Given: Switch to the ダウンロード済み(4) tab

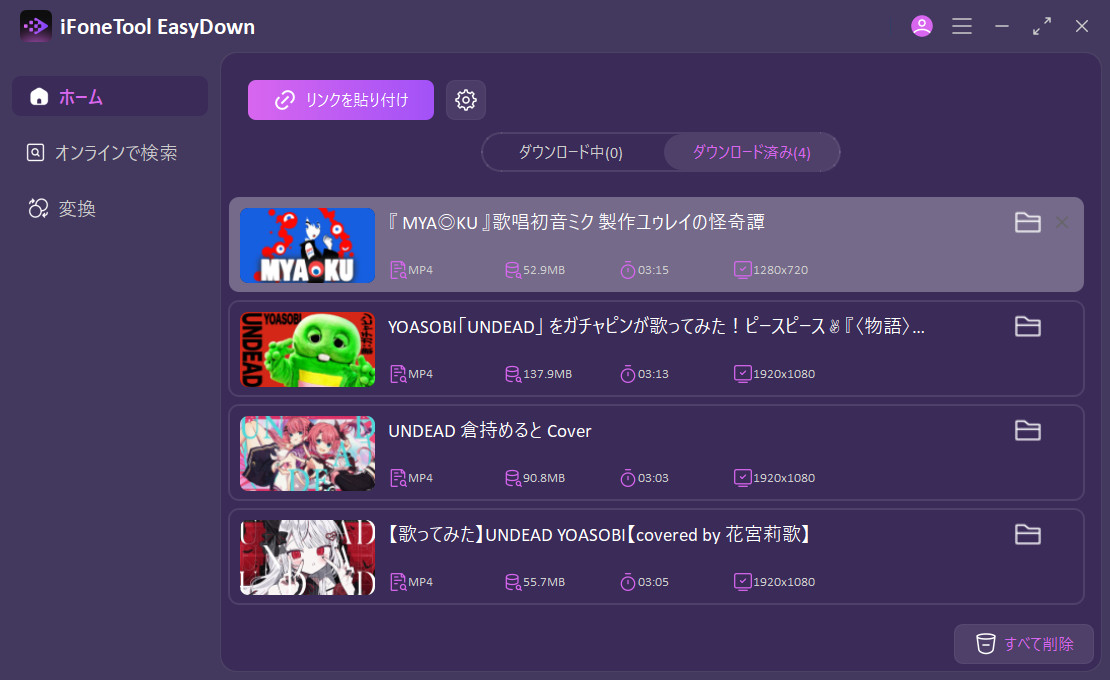Looking at the screenshot, I should [x=752, y=151].
